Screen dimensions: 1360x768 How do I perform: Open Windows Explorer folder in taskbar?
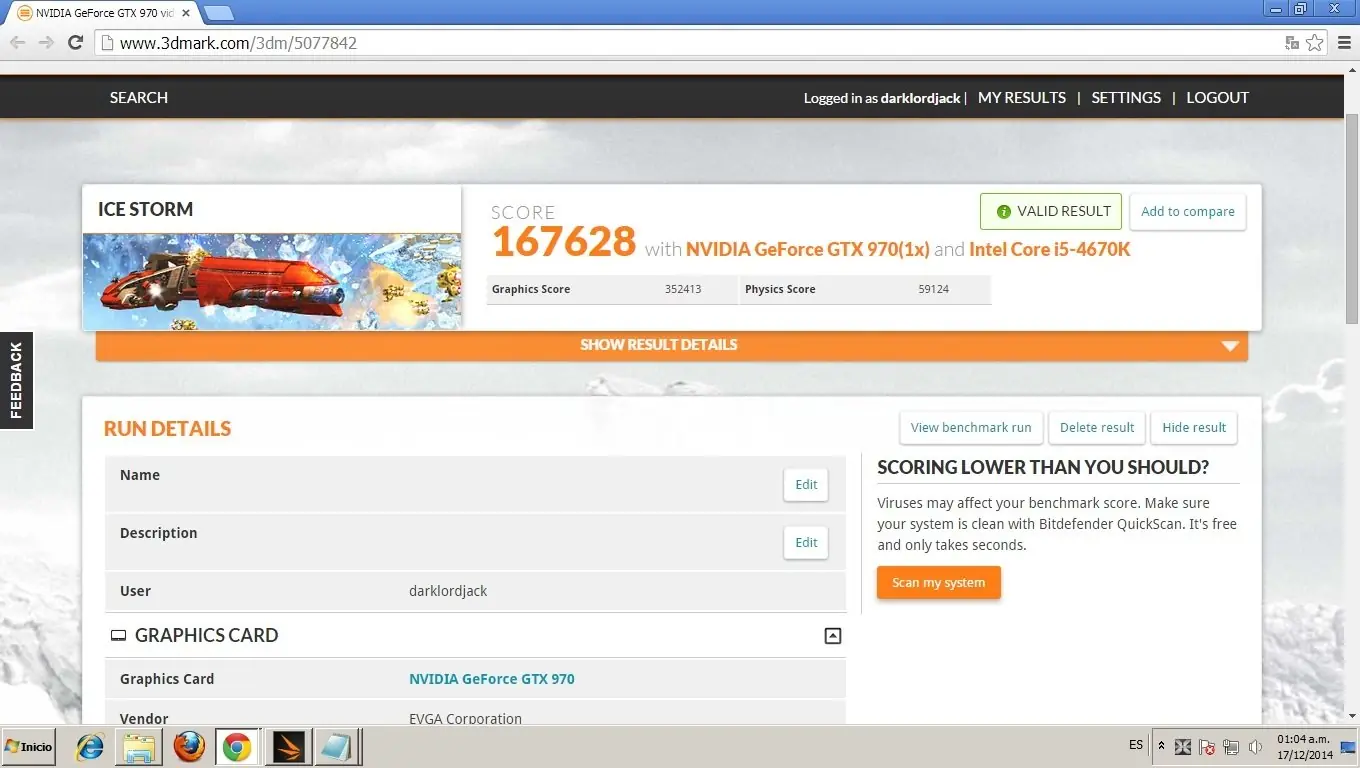[x=139, y=747]
